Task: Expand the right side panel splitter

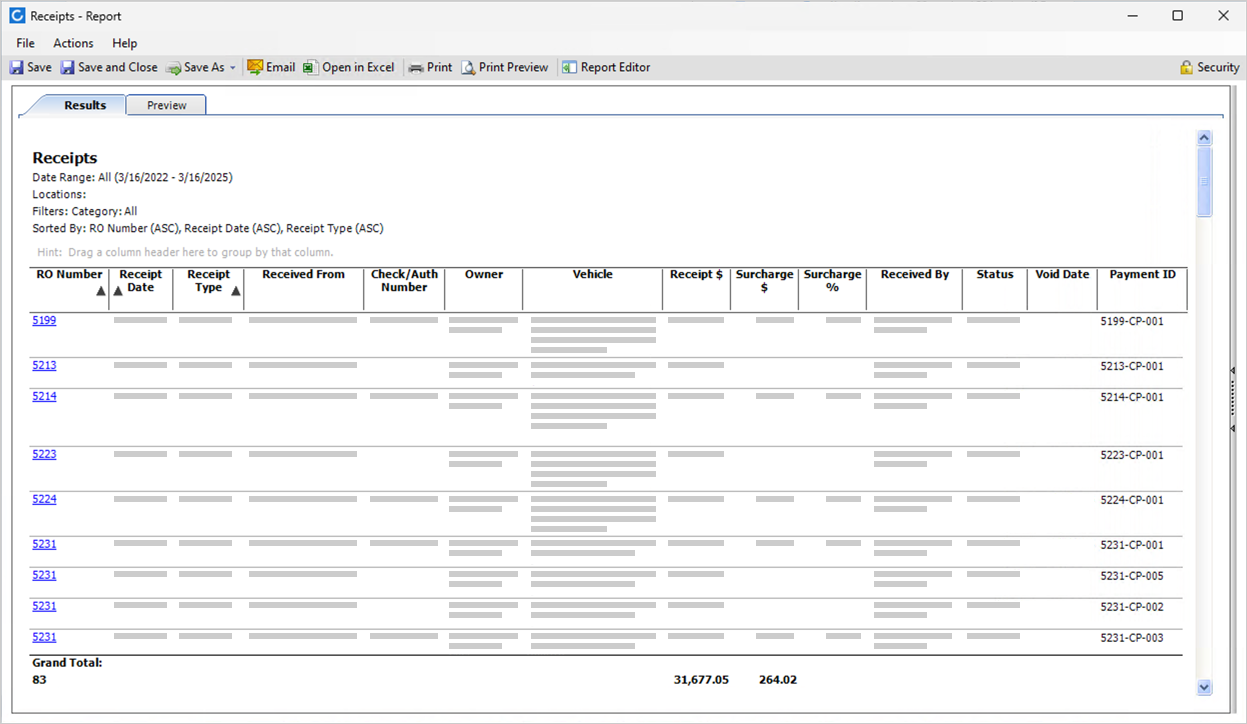Action: [x=1233, y=399]
